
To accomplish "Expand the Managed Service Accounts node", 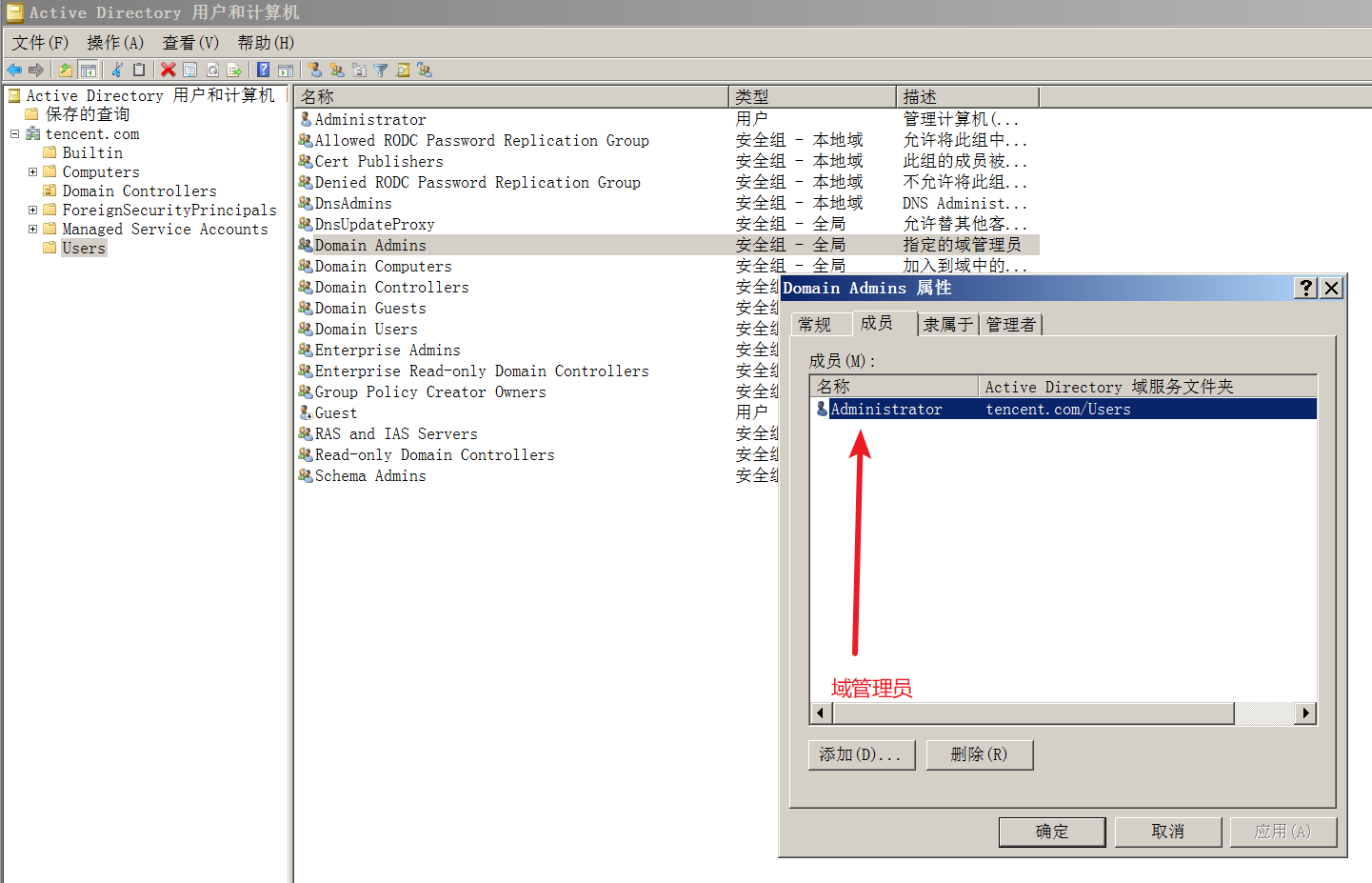I will [x=33, y=229].
